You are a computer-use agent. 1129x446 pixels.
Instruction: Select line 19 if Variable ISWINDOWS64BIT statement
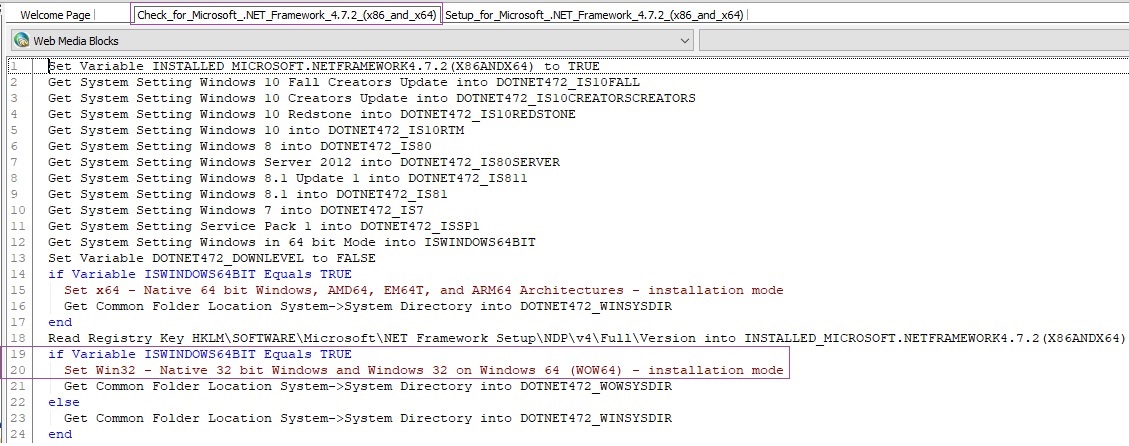[199, 354]
